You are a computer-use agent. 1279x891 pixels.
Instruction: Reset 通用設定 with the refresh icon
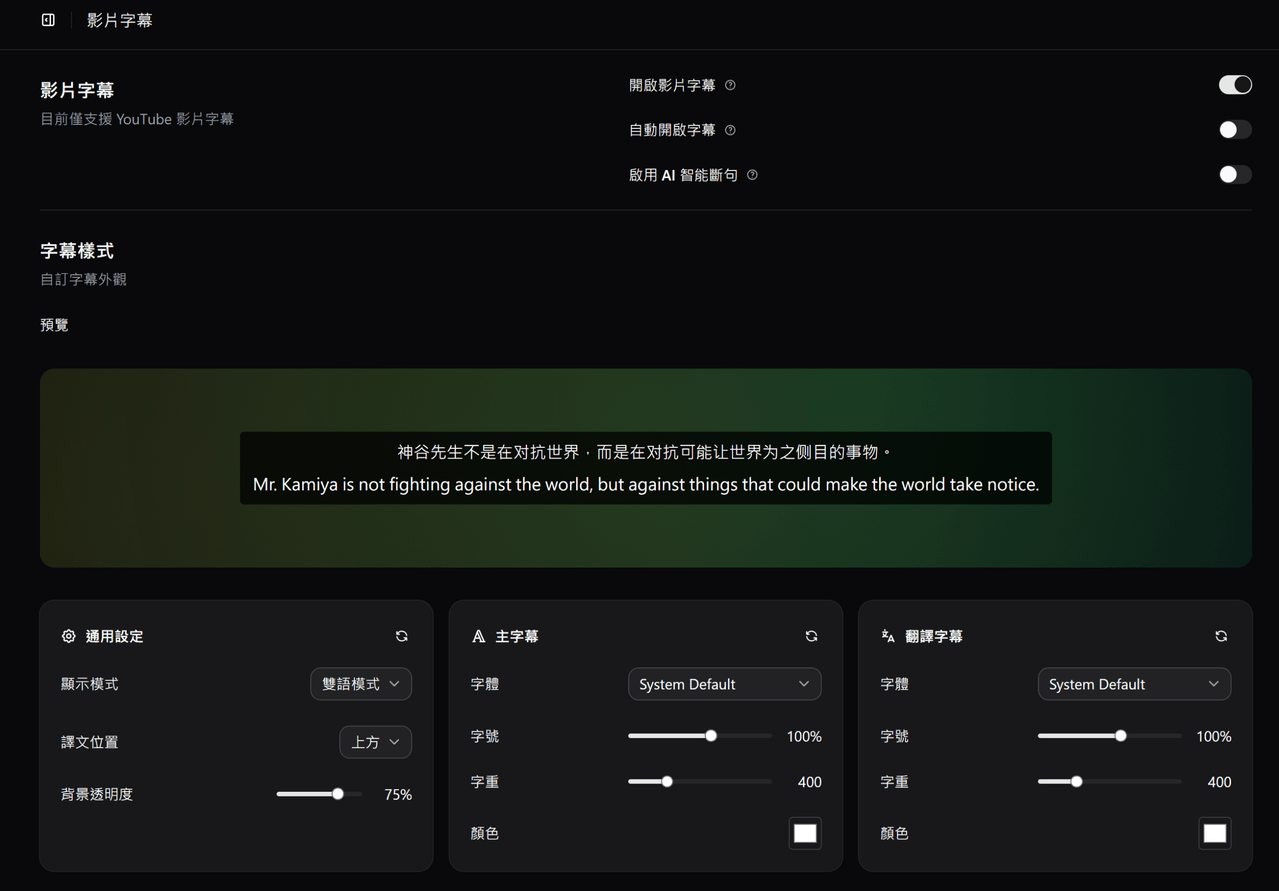tap(402, 636)
